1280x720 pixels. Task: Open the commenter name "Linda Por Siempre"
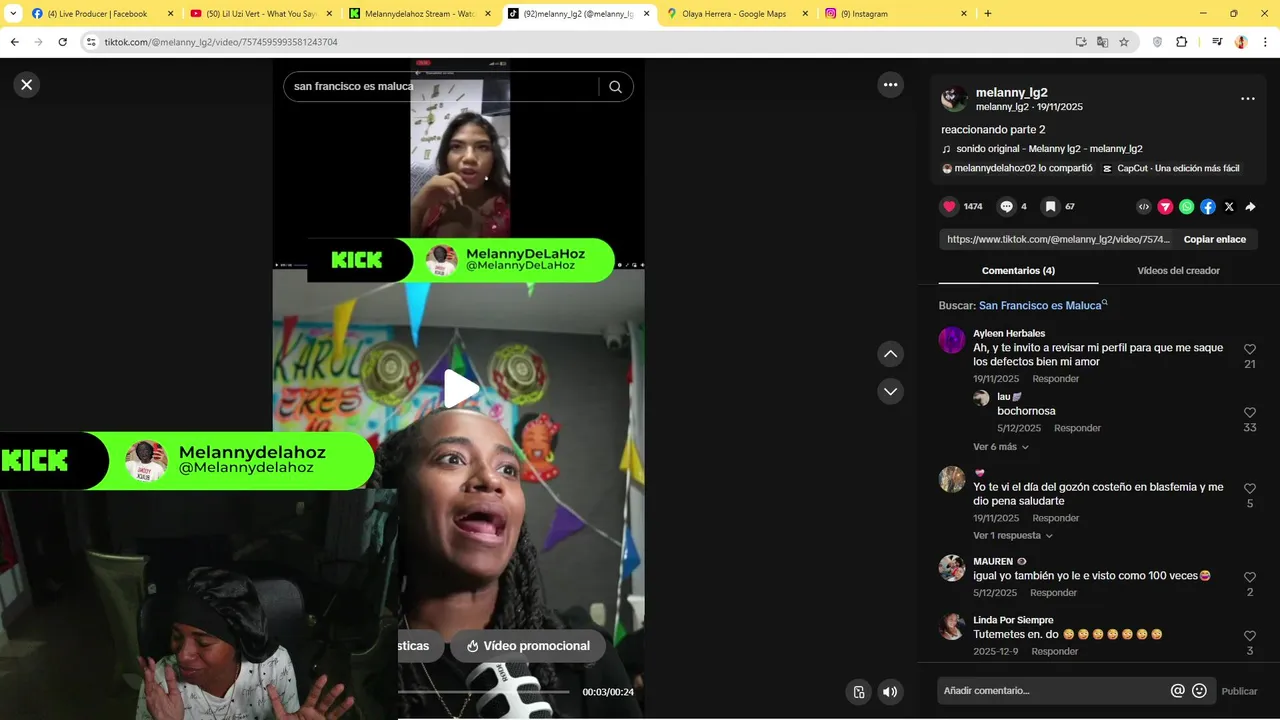pyautogui.click(x=1013, y=620)
